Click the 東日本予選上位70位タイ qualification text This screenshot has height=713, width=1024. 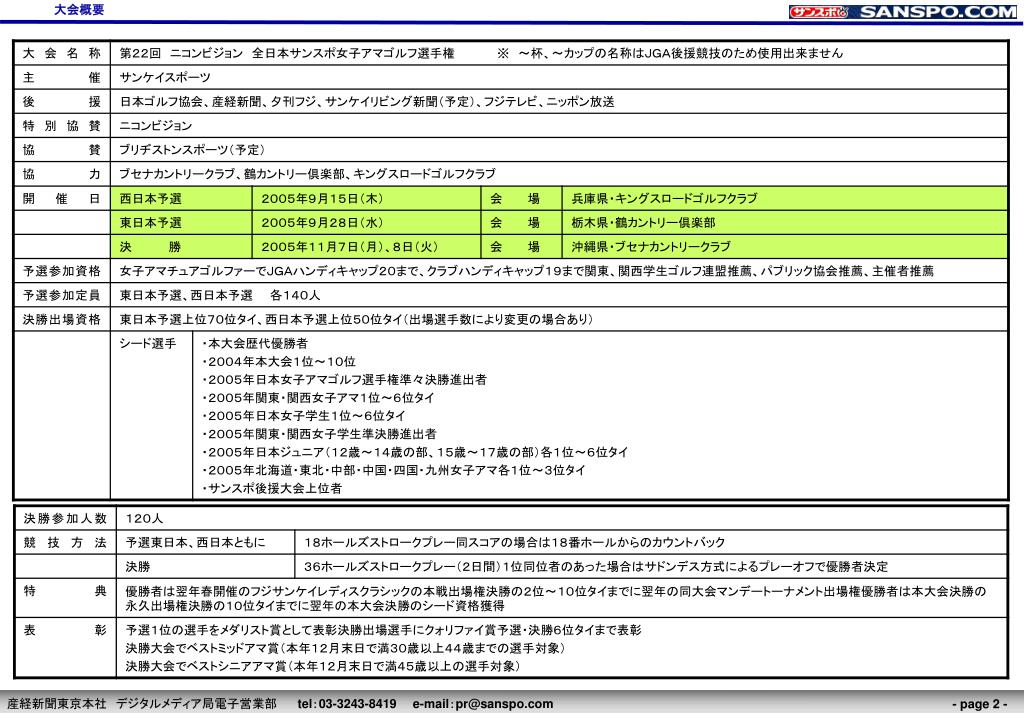pyautogui.click(x=356, y=319)
